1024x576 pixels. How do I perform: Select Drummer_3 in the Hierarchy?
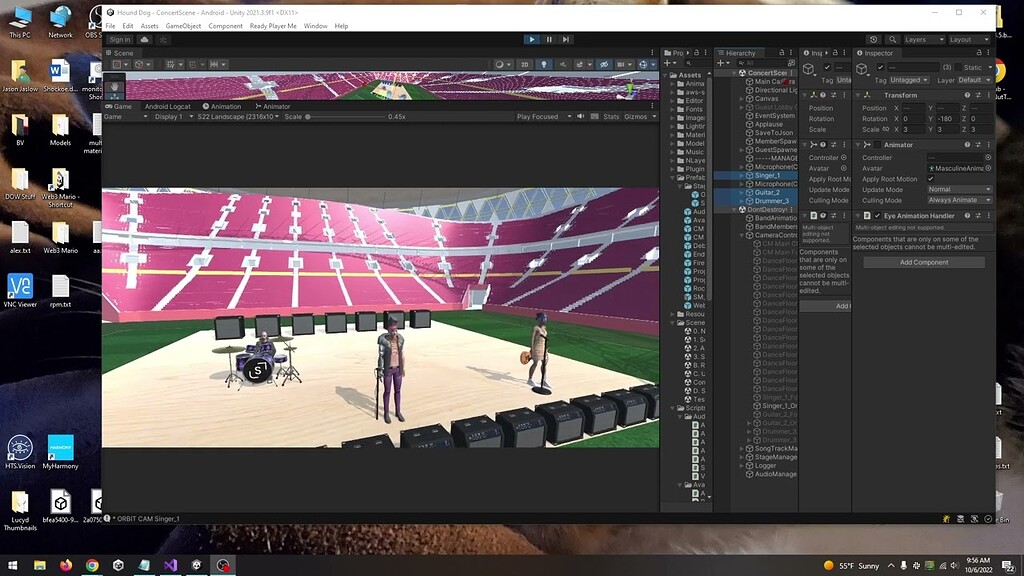pyautogui.click(x=772, y=201)
